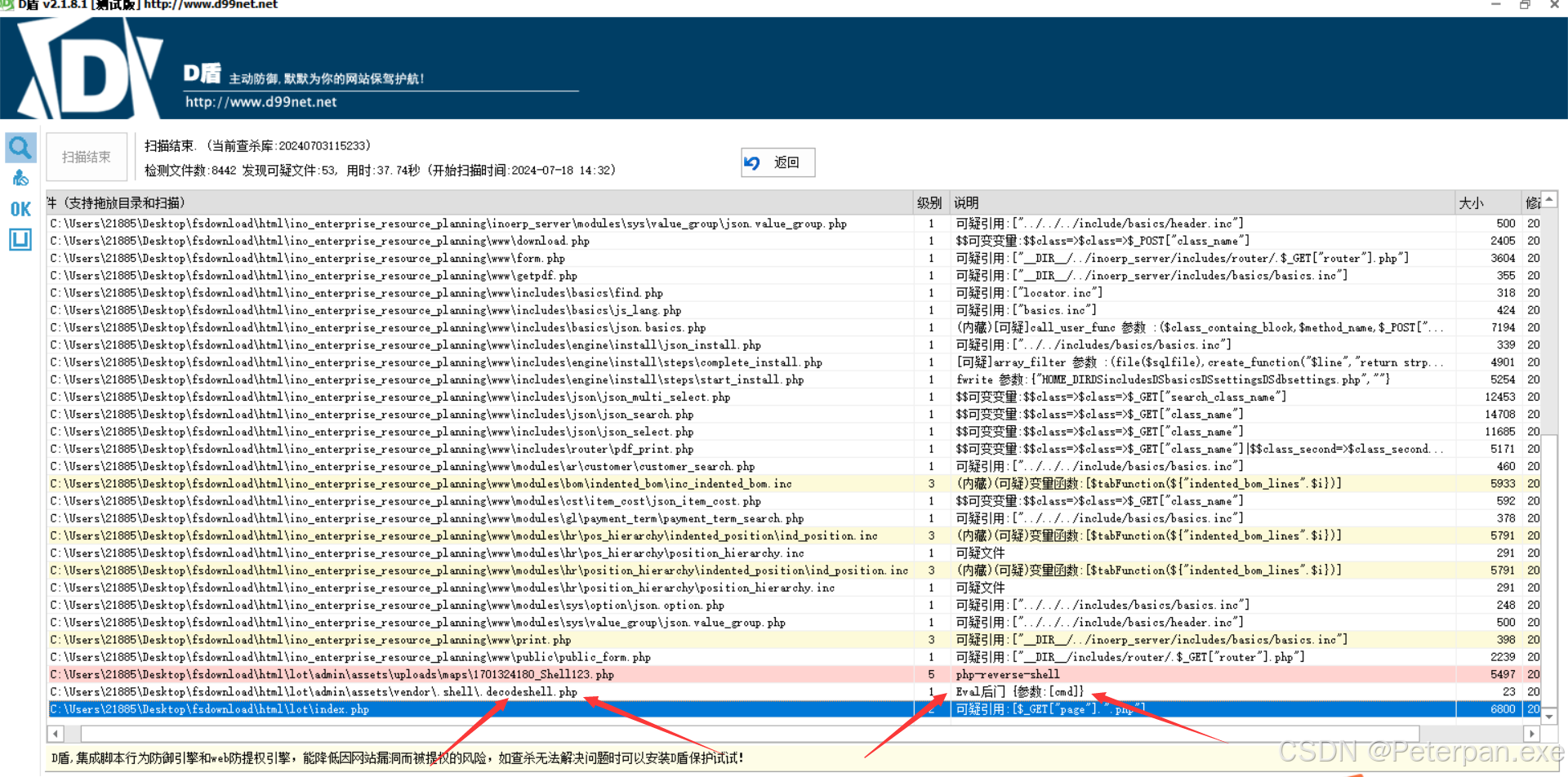1568x777 pixels.
Task: Open the http://www.d99net.net link
Action: click(x=261, y=102)
